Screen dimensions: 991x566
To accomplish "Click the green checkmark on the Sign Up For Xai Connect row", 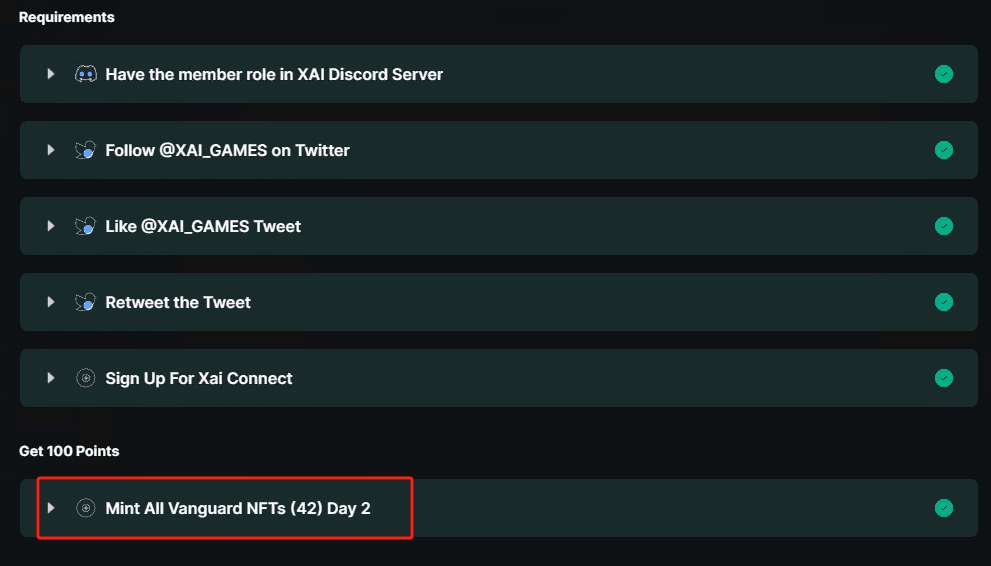I will tap(943, 378).
